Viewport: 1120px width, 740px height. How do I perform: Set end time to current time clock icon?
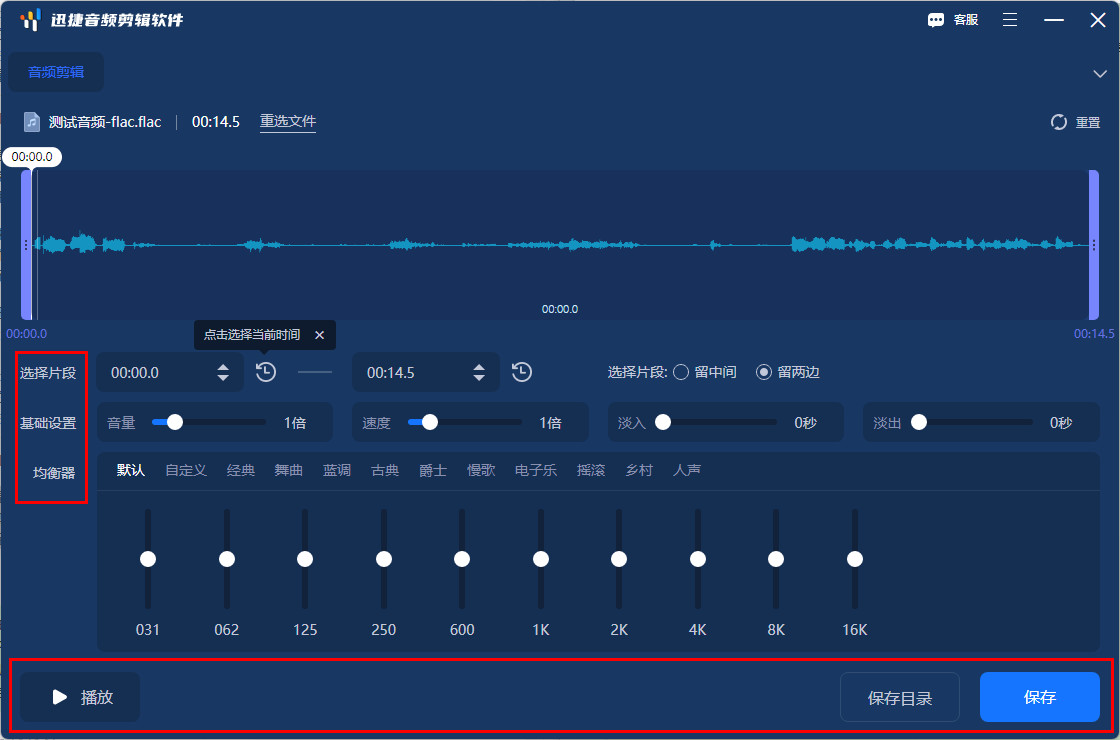522,372
